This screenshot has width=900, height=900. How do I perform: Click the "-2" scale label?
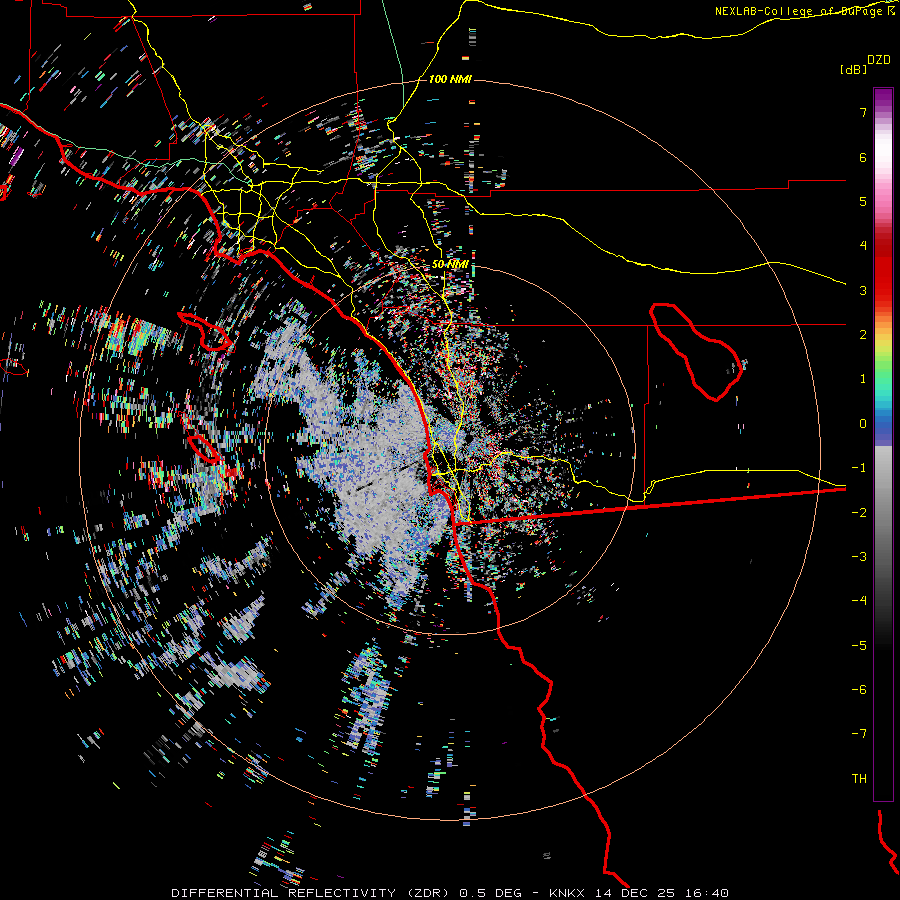859,513
